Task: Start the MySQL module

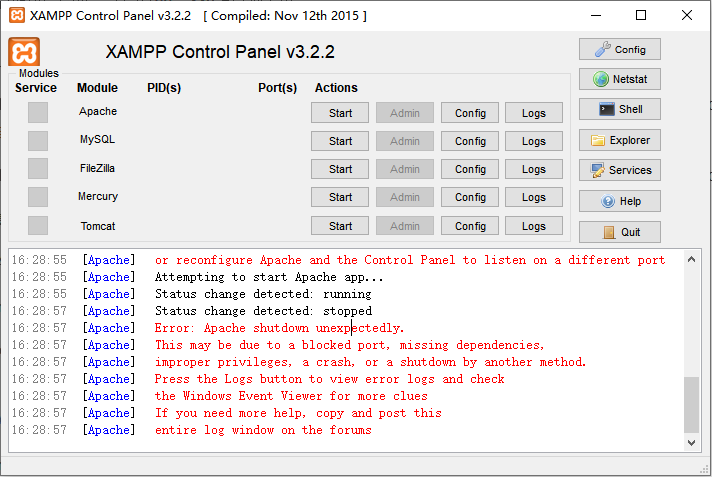Action: coord(340,141)
